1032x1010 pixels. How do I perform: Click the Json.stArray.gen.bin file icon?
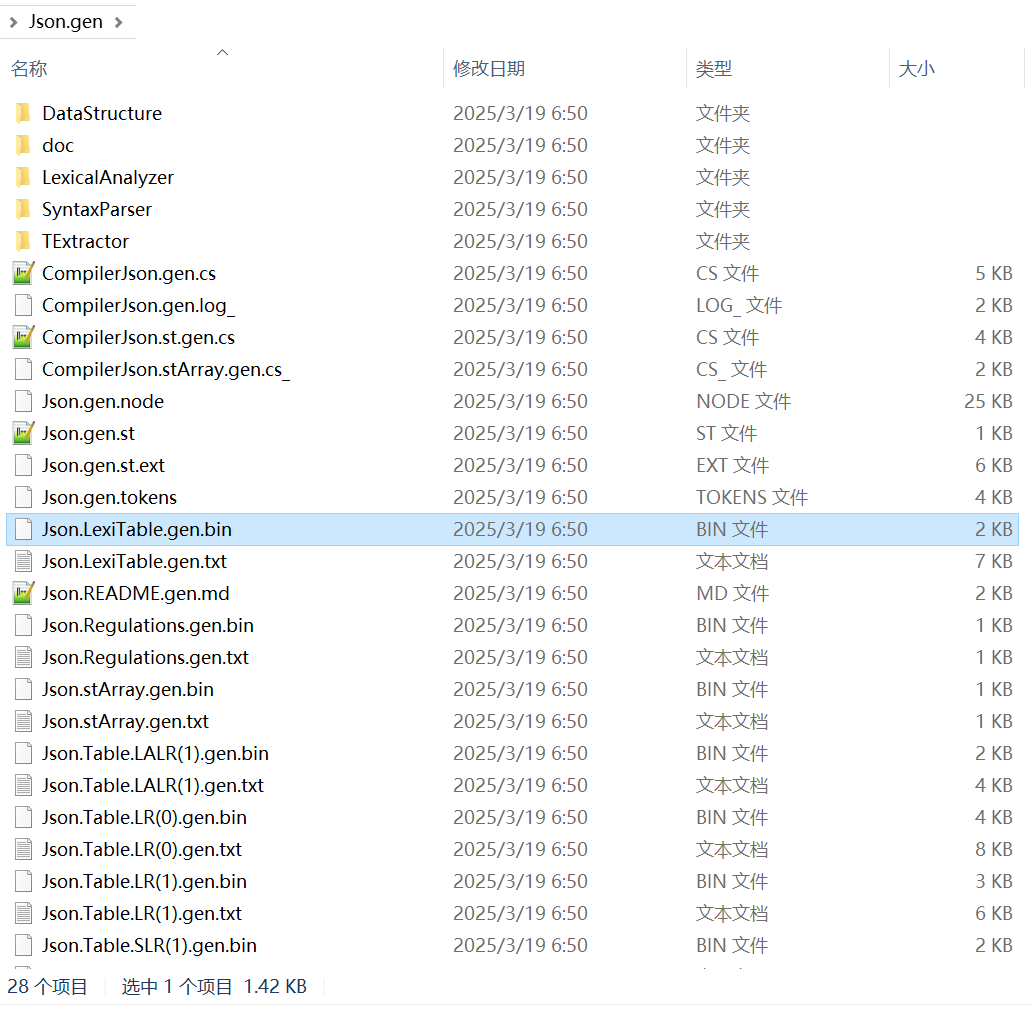(23, 690)
